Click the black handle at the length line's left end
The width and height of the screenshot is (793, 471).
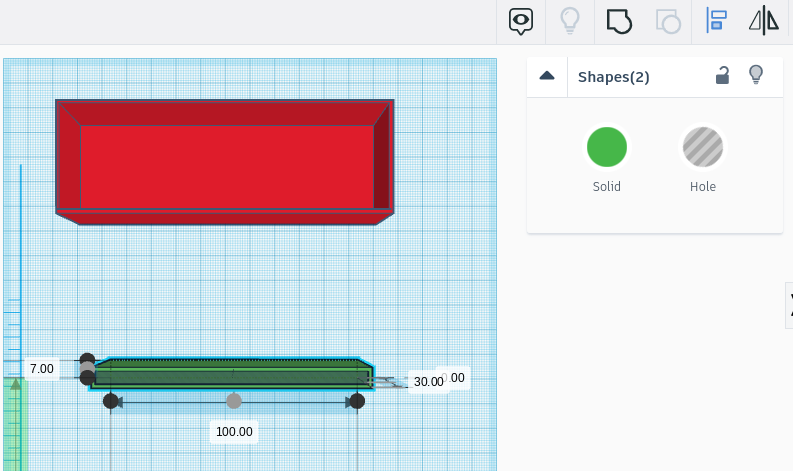click(111, 401)
